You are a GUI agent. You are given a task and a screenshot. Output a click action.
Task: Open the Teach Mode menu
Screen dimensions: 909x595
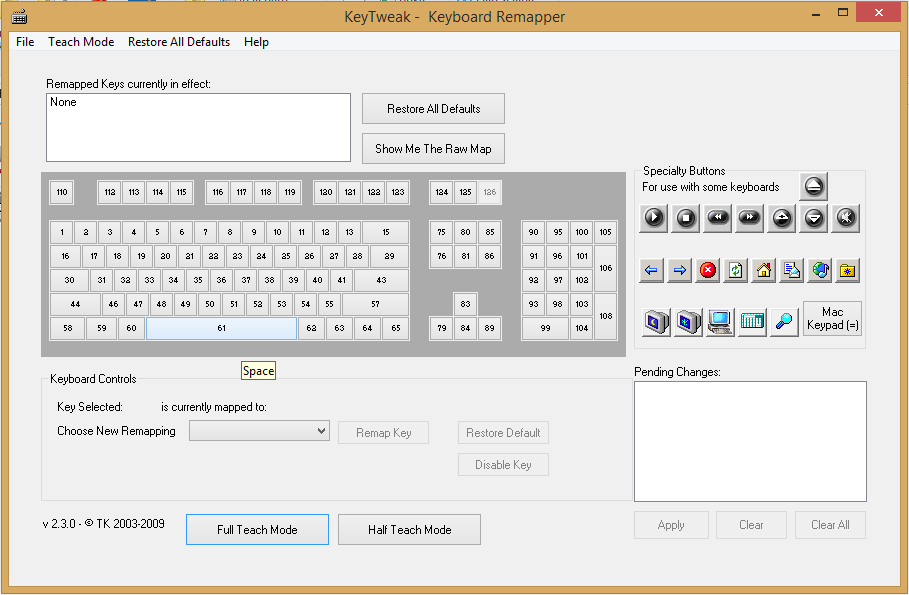click(x=81, y=42)
